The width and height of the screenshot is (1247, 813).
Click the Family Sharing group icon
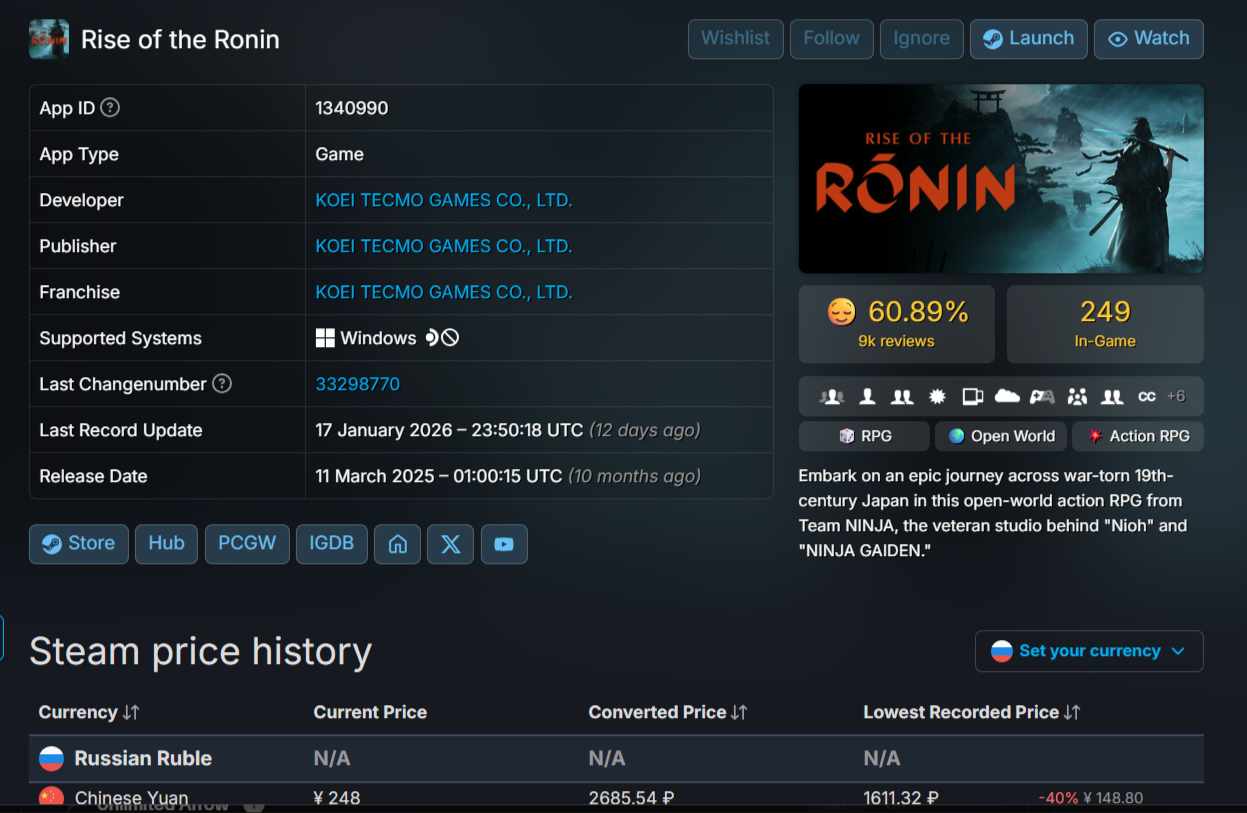click(x=1077, y=396)
